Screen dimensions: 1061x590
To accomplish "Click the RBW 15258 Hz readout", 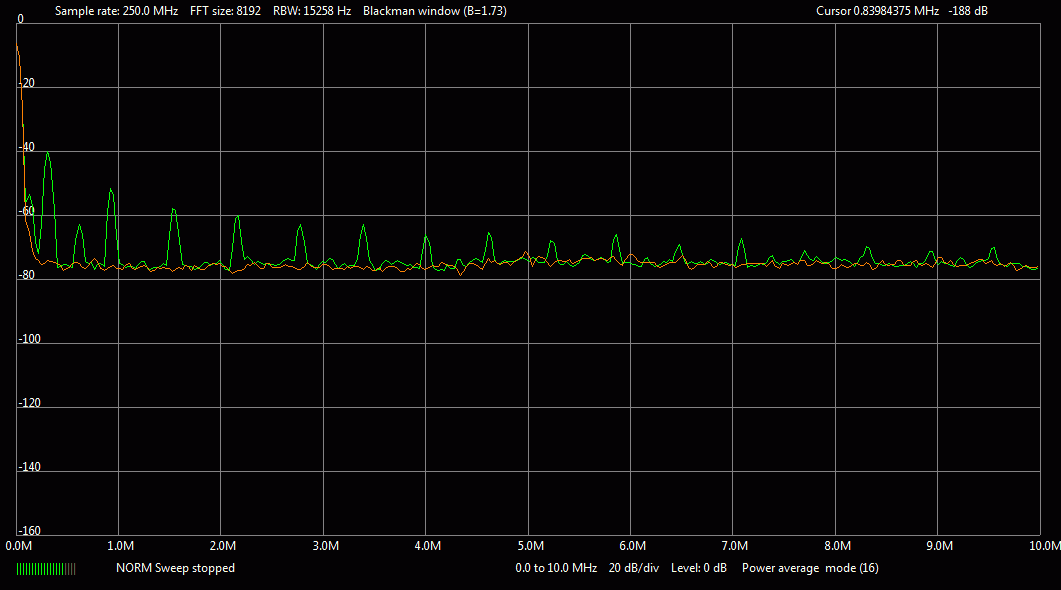I will 312,10.
